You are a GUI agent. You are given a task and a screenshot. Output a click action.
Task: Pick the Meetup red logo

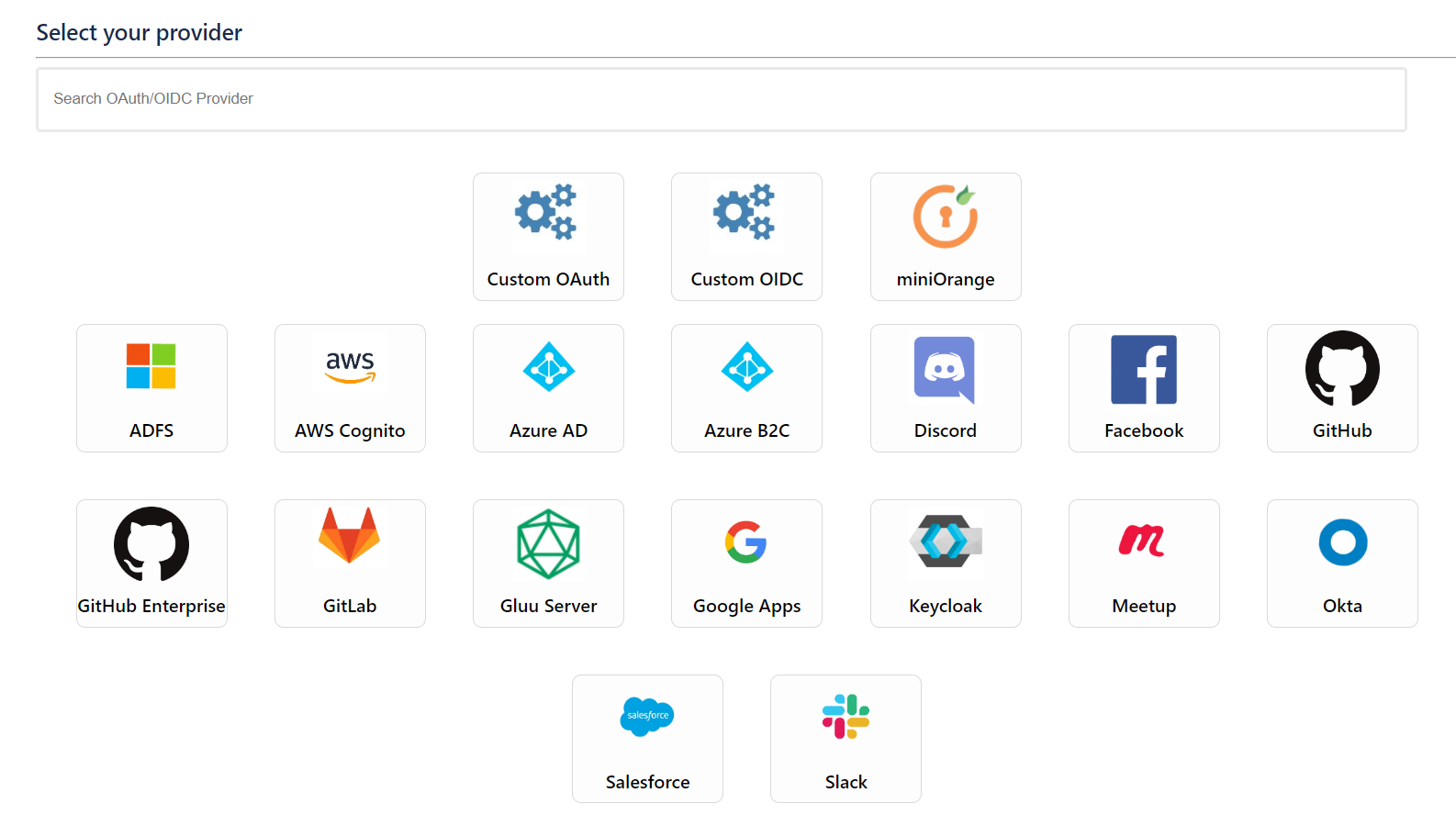1142,541
